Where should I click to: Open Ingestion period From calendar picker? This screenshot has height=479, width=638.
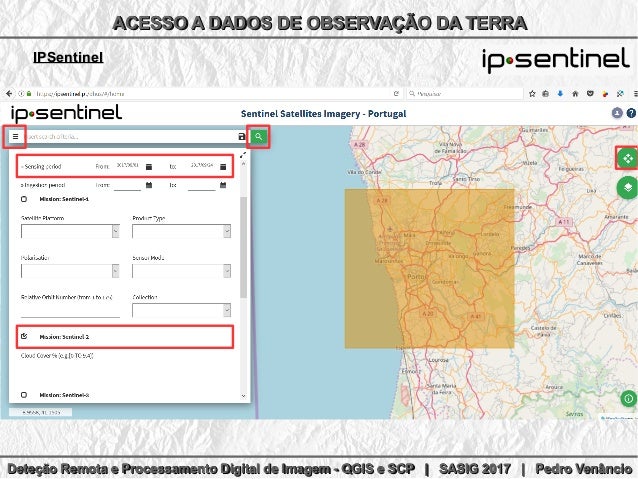[x=149, y=185]
